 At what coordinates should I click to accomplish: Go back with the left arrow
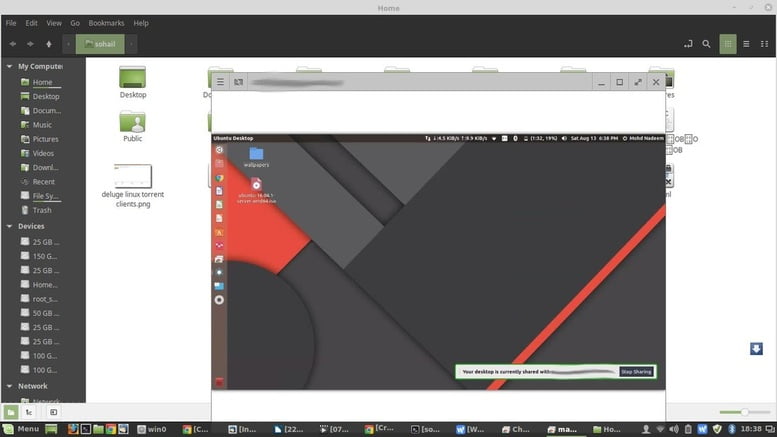point(12,44)
